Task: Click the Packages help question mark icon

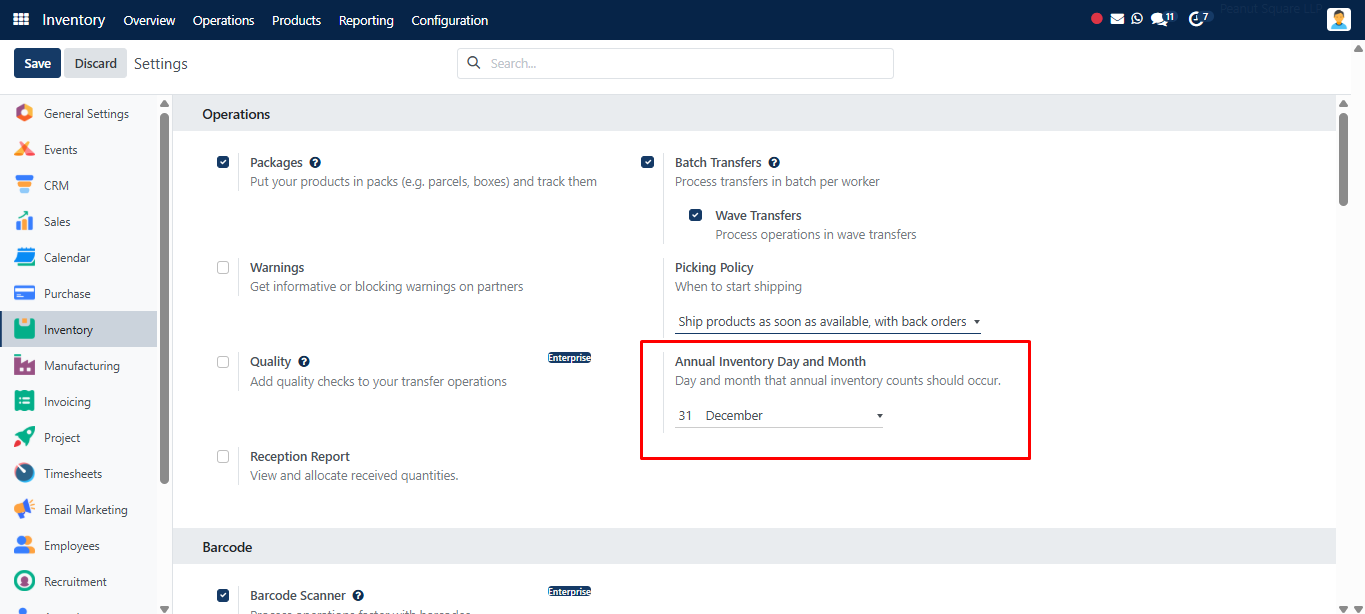Action: click(x=315, y=163)
